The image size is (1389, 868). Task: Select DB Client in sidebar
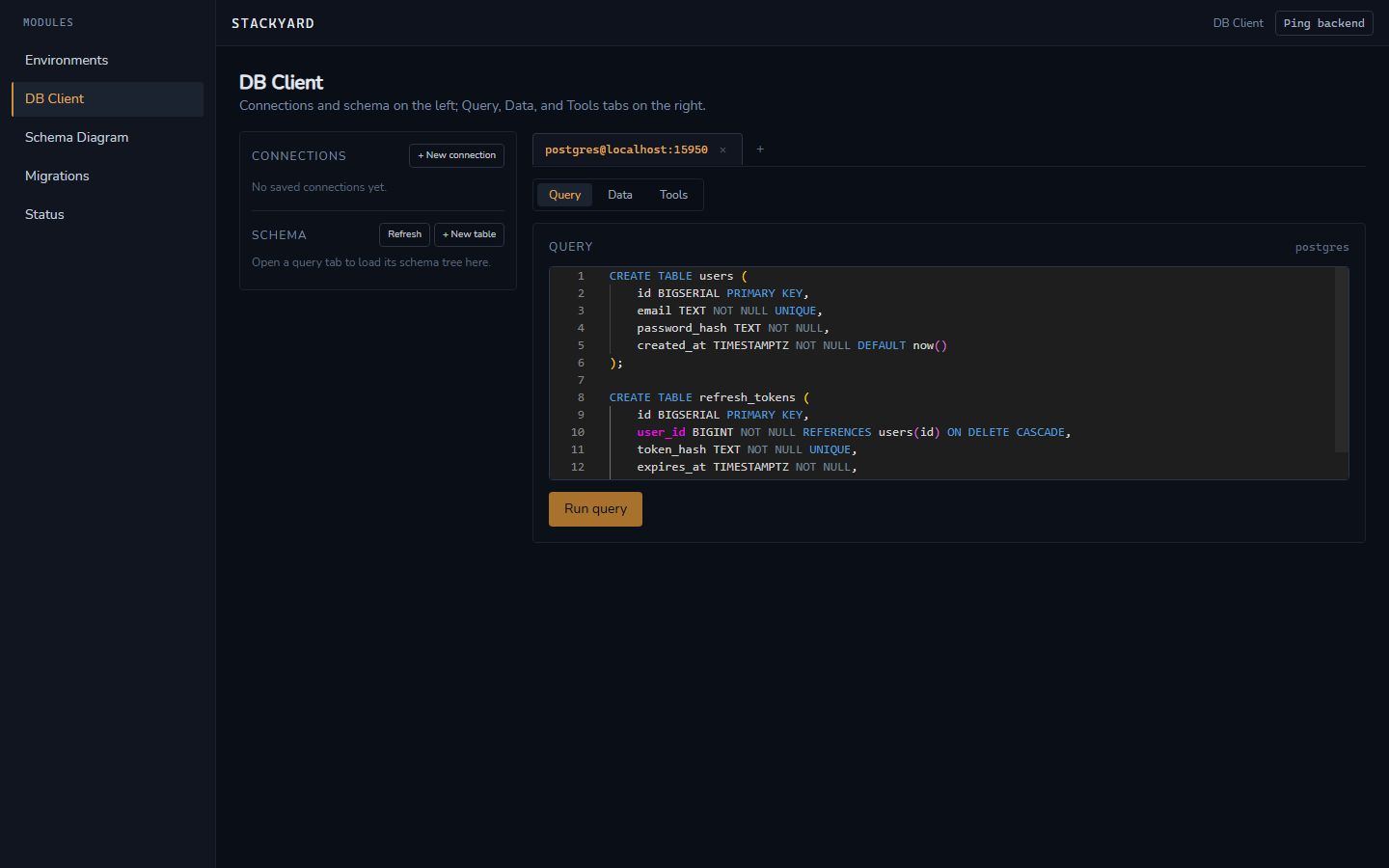point(108,98)
